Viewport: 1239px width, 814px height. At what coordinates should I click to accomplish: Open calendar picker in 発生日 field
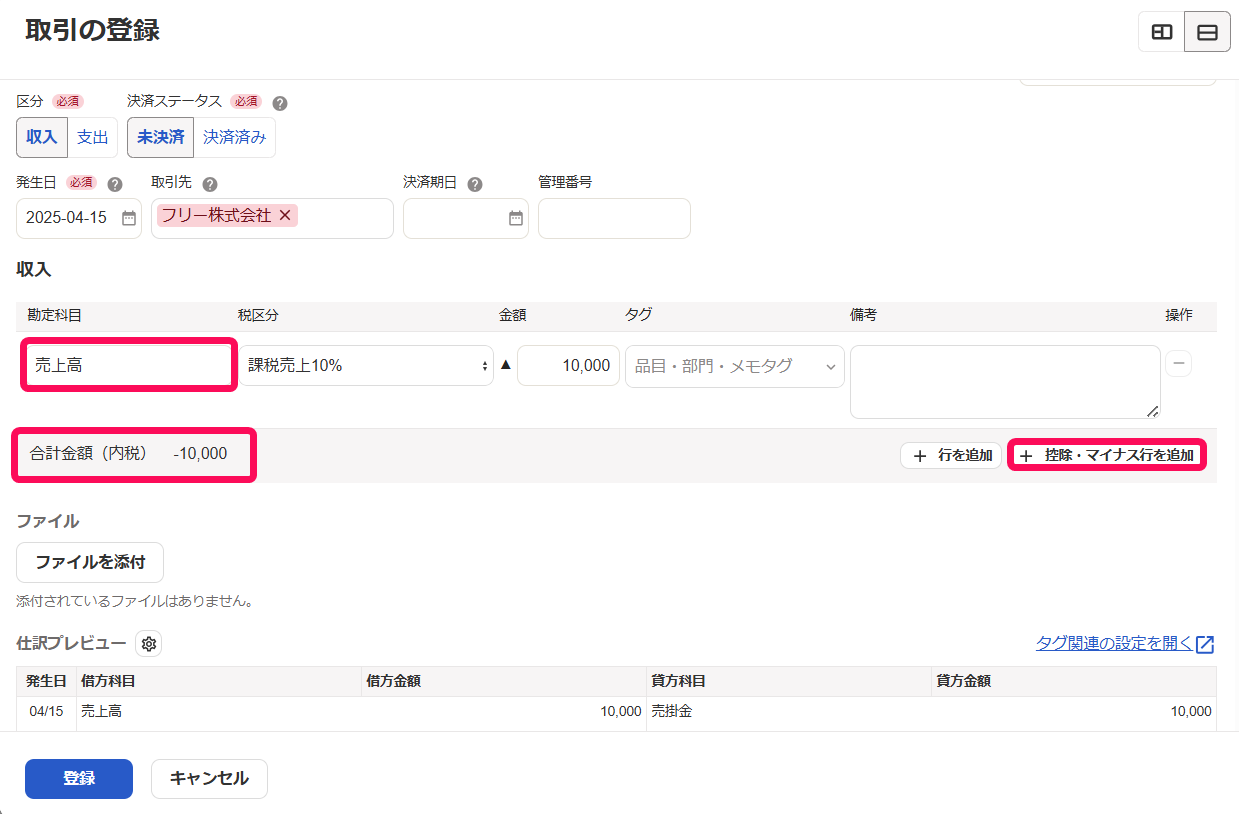(x=129, y=218)
